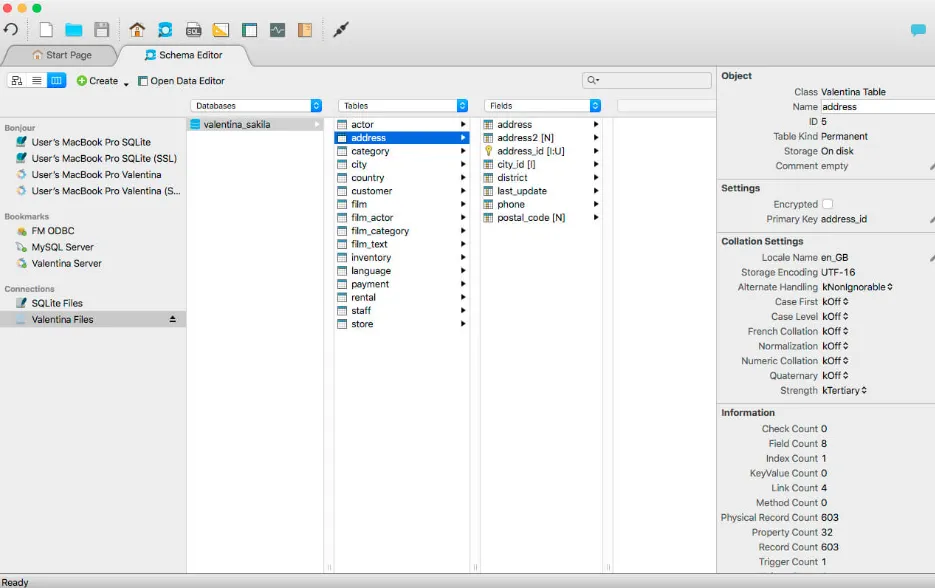Select the store table
Image resolution: width=935 pixels, height=588 pixels.
[x=402, y=324]
